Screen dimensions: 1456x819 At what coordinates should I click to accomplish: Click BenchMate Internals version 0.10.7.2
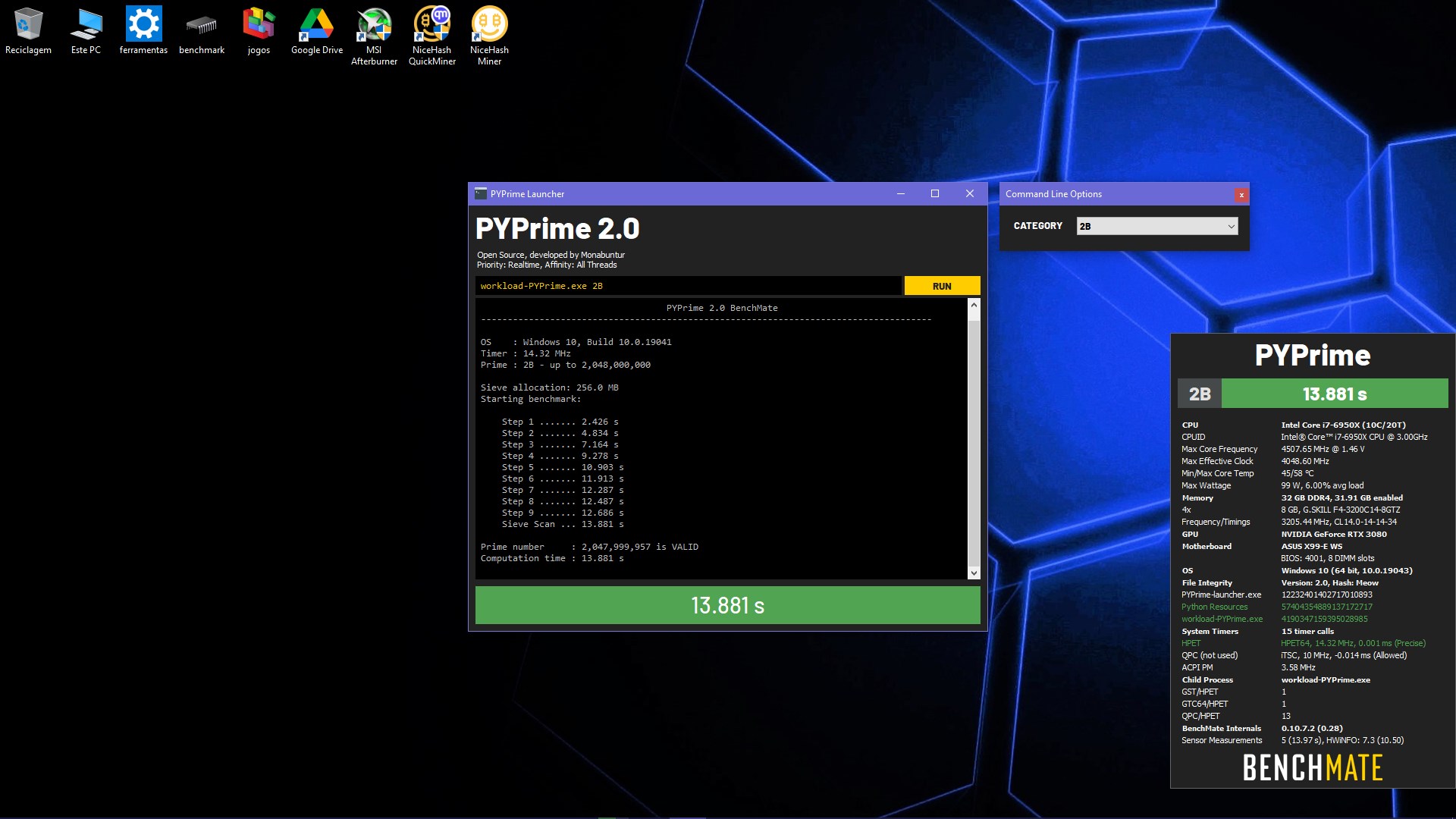point(1312,728)
